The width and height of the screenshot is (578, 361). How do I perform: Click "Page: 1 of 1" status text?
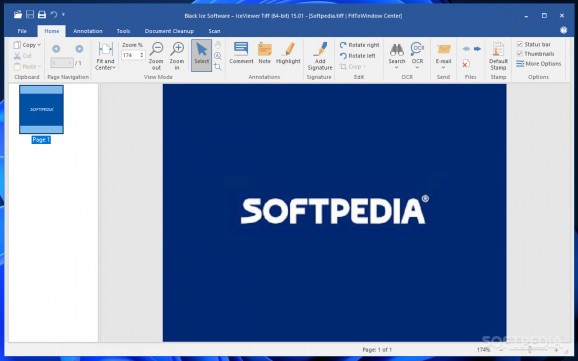[377, 349]
